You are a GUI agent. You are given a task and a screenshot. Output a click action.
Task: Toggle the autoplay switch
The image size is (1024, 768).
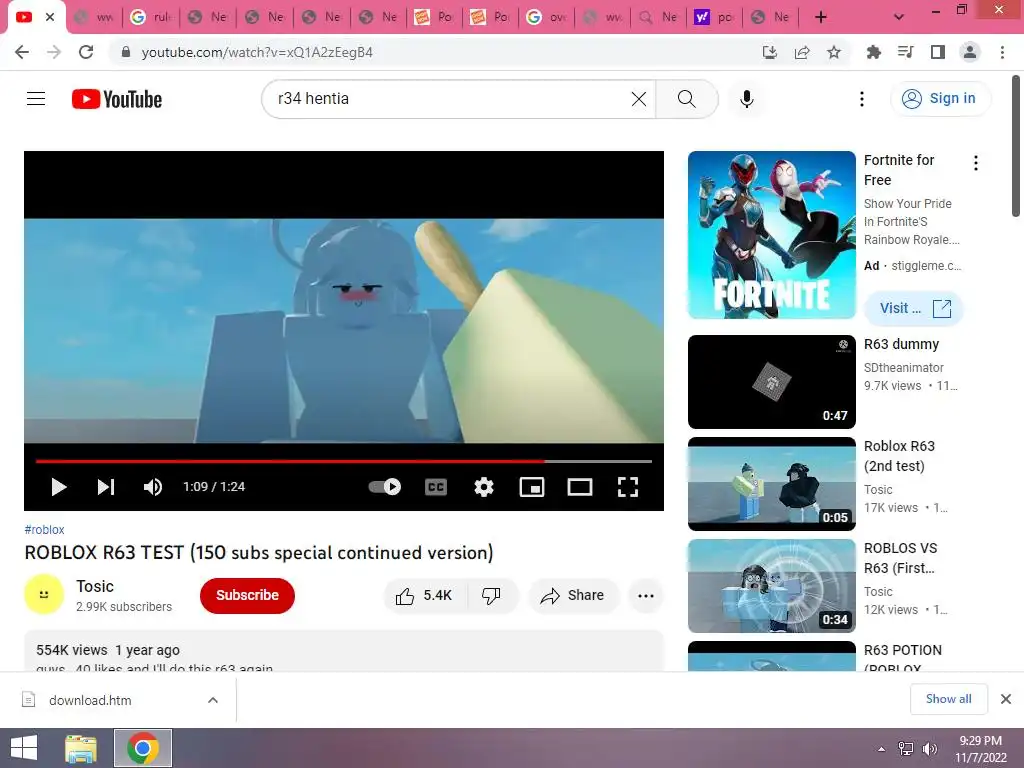[x=385, y=487]
